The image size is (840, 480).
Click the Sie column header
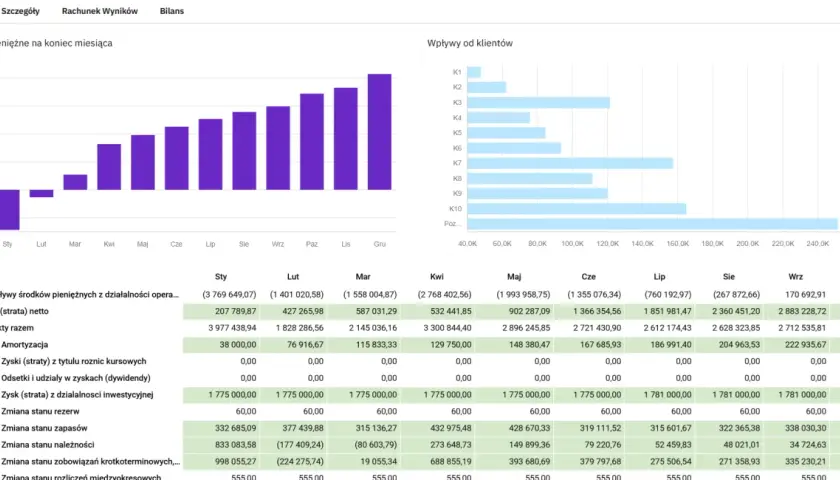[729, 276]
